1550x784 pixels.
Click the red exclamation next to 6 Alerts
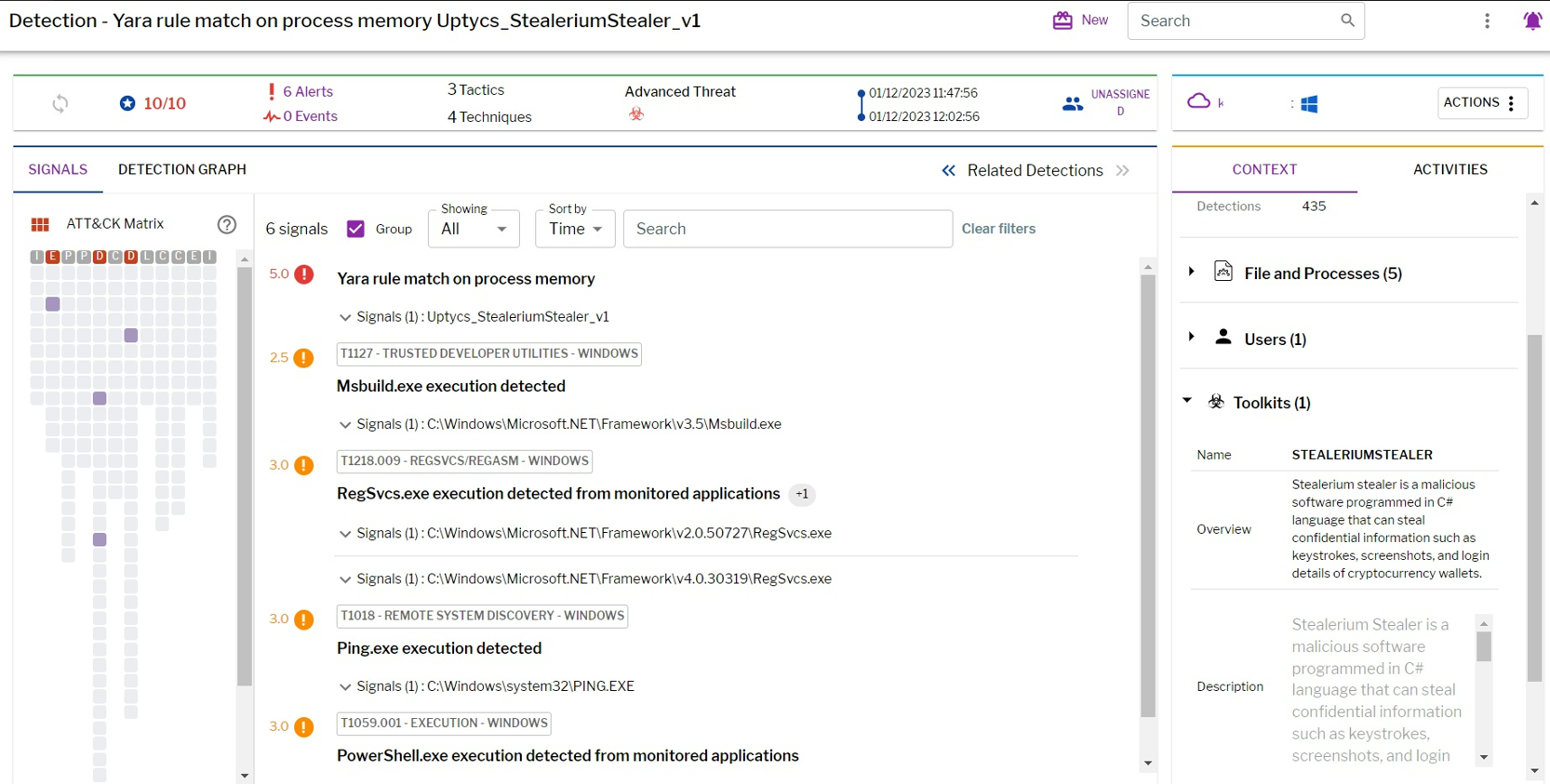272,91
